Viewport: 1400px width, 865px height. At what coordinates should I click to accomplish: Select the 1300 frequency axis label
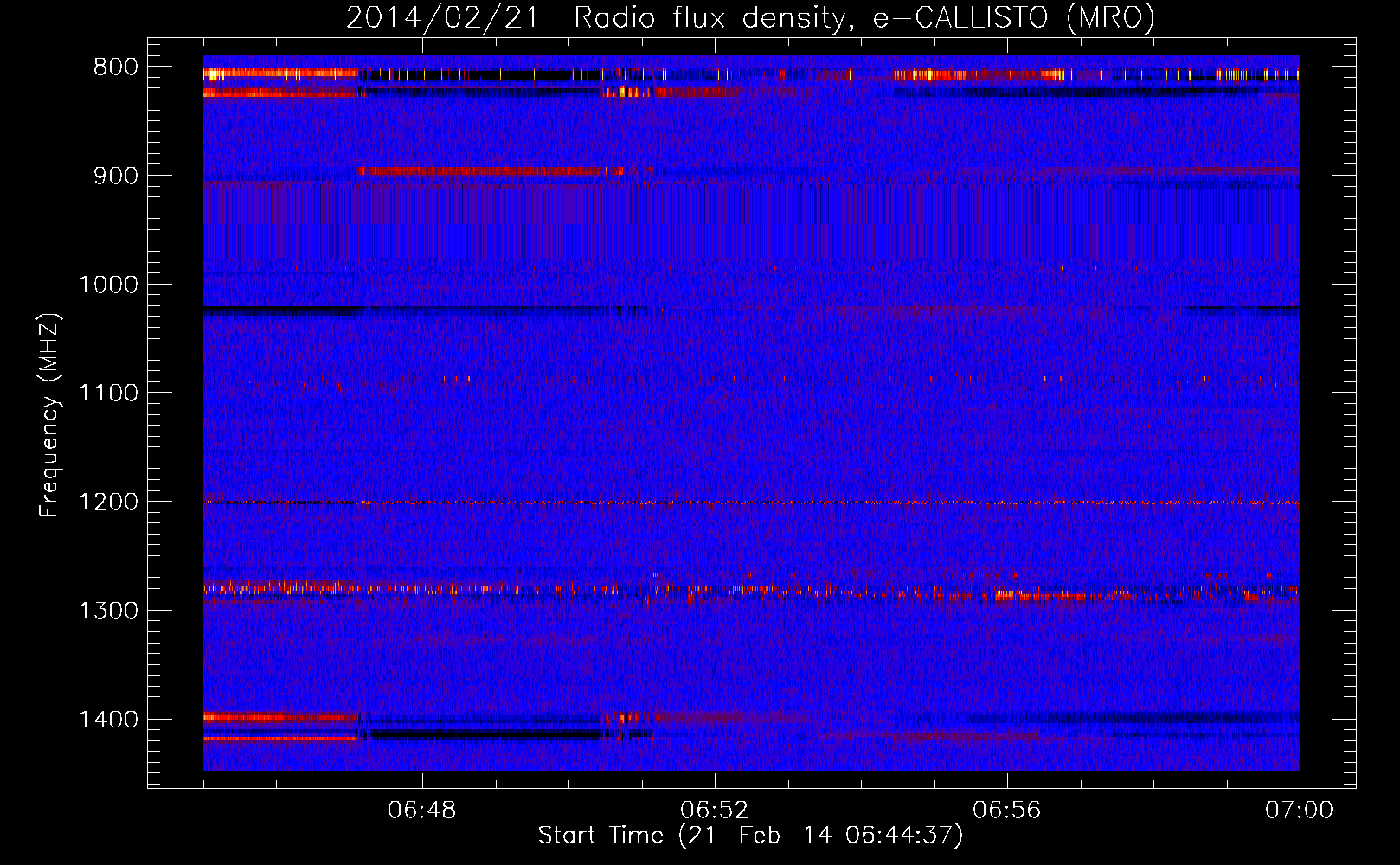click(108, 612)
